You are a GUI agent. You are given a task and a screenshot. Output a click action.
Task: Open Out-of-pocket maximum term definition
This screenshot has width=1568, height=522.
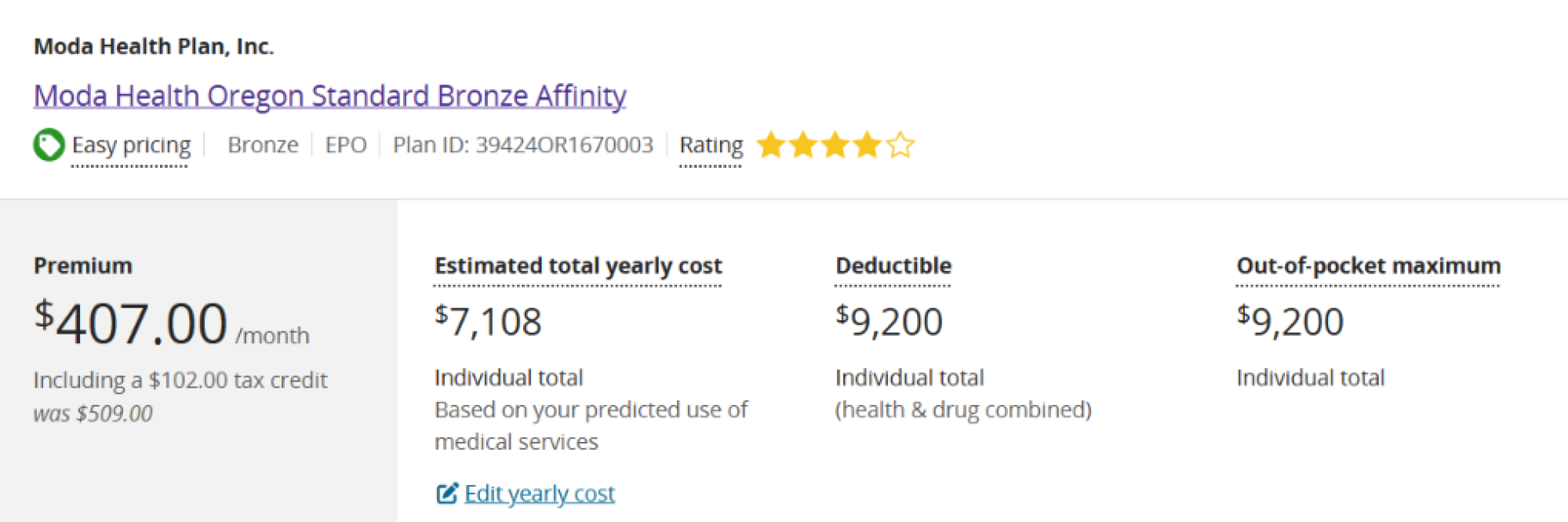1369,266
